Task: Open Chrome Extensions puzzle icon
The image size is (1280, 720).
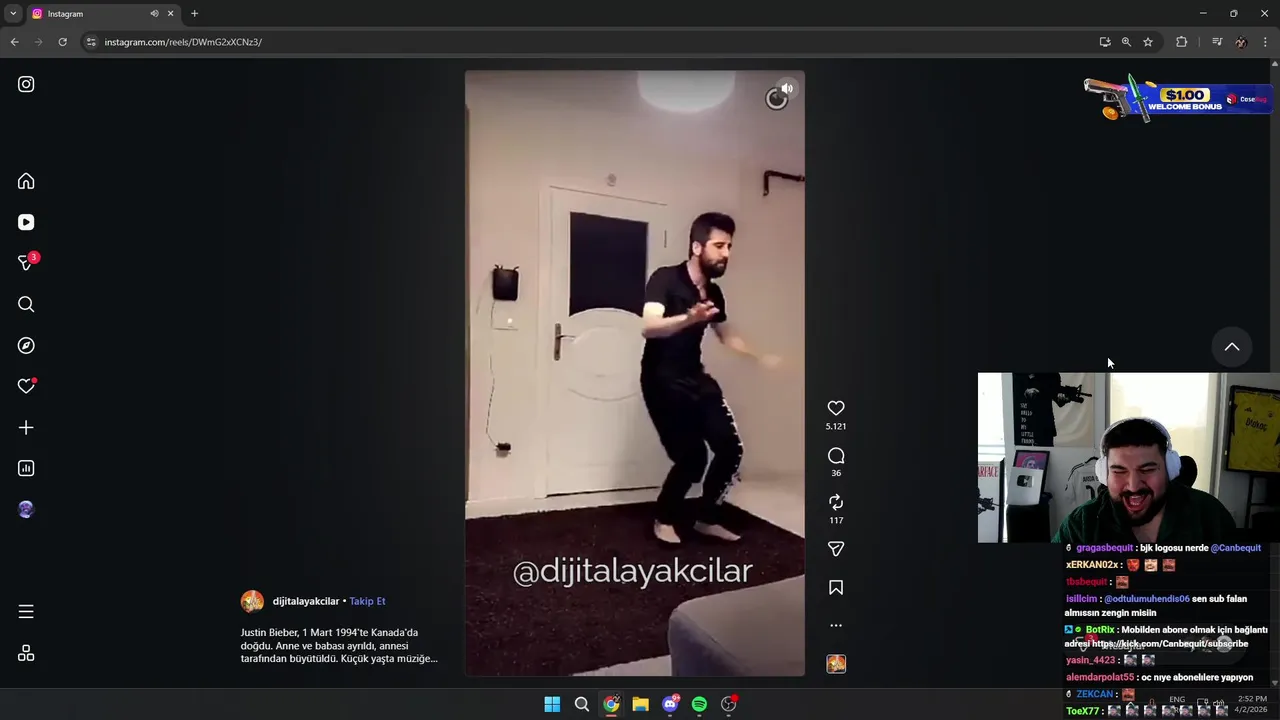Action: pos(1182,42)
